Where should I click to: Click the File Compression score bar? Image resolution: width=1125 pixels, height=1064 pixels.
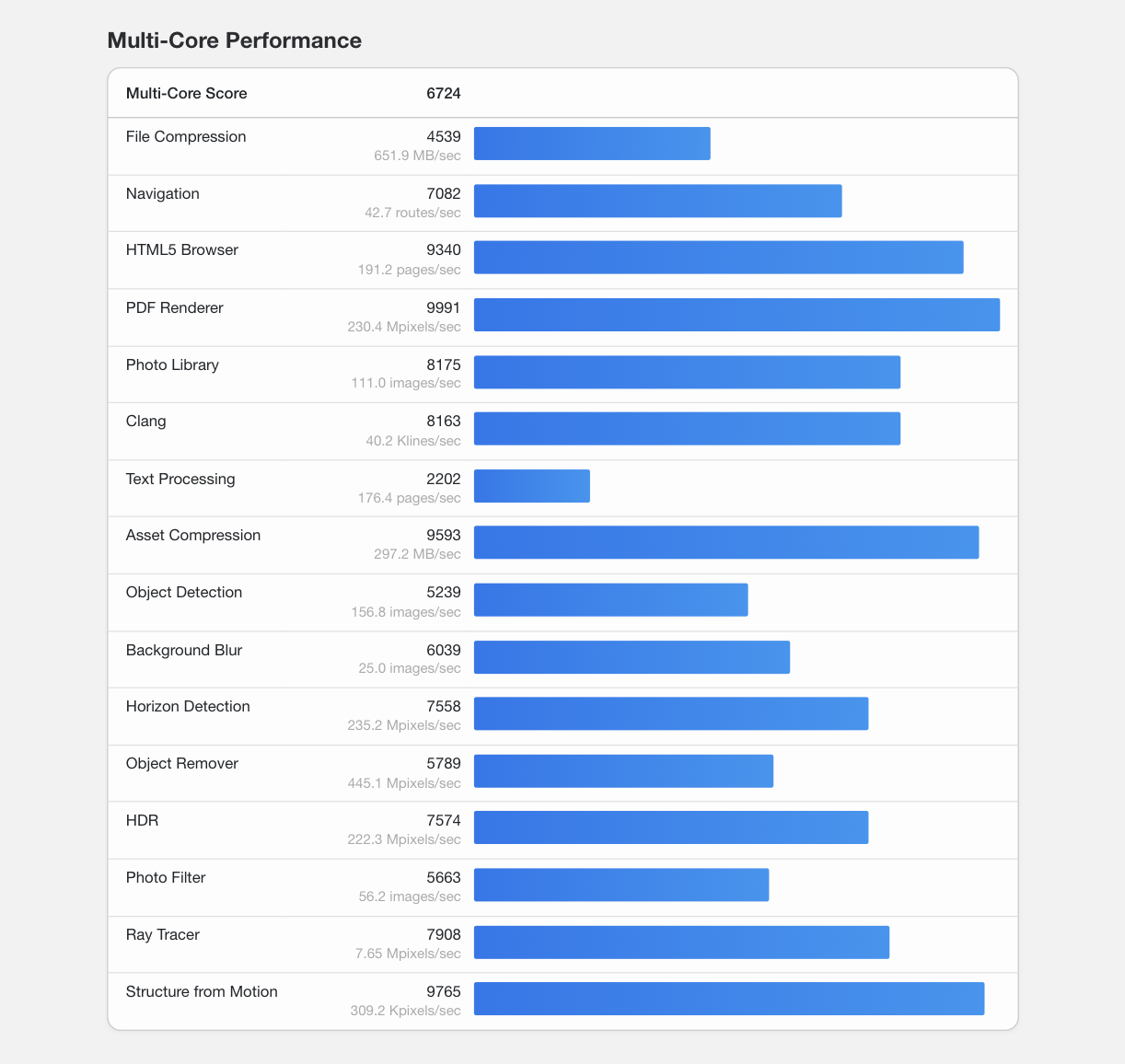tap(592, 144)
